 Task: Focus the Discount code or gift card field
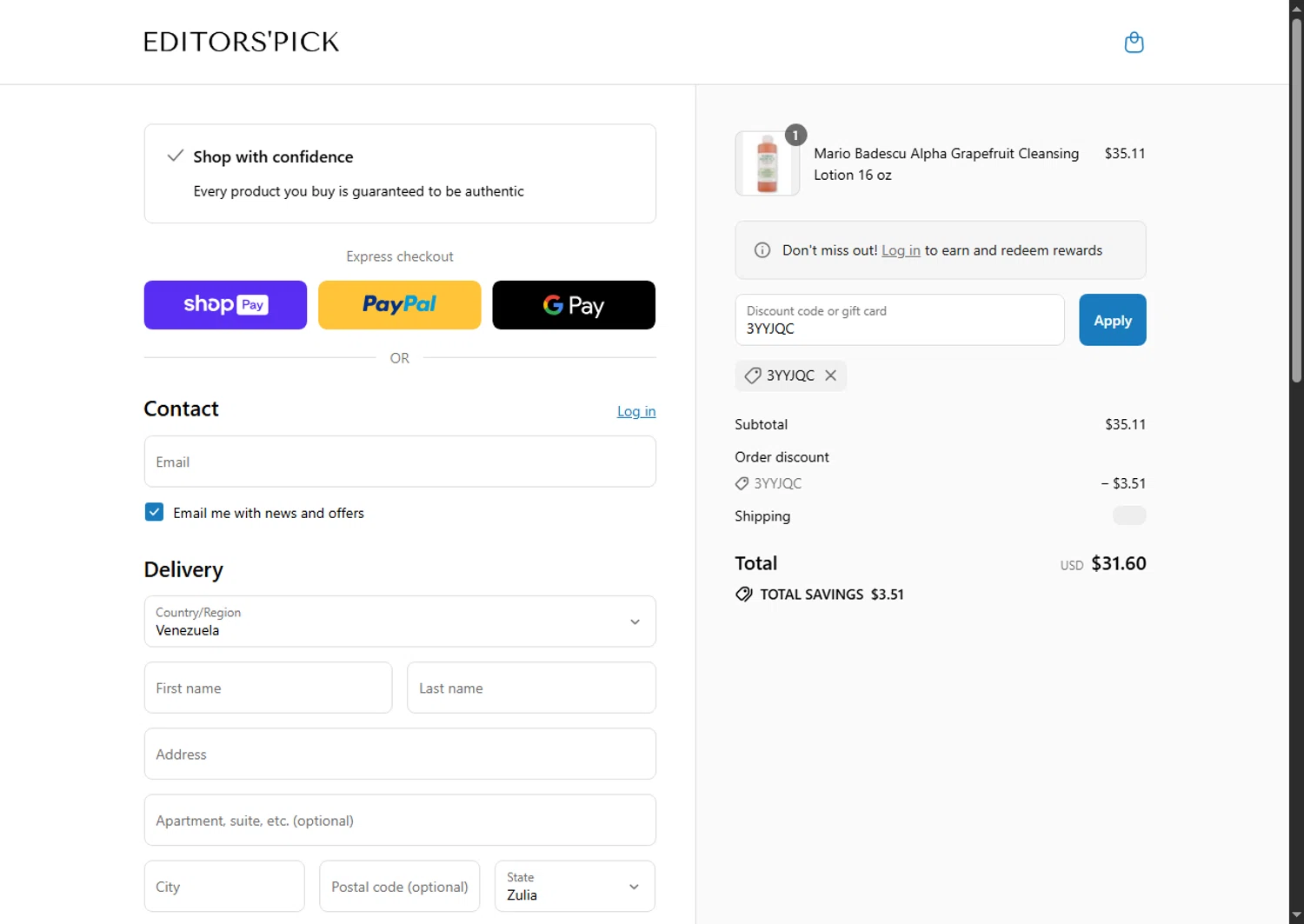(x=899, y=320)
